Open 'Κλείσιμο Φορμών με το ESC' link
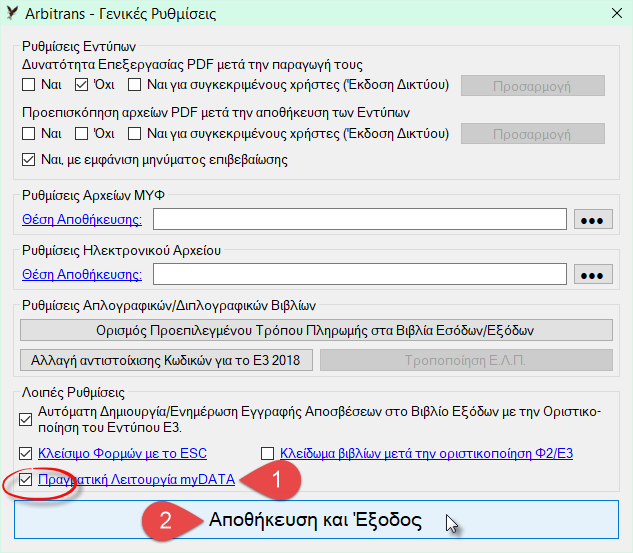This screenshot has height=553, width=633. pos(122,453)
